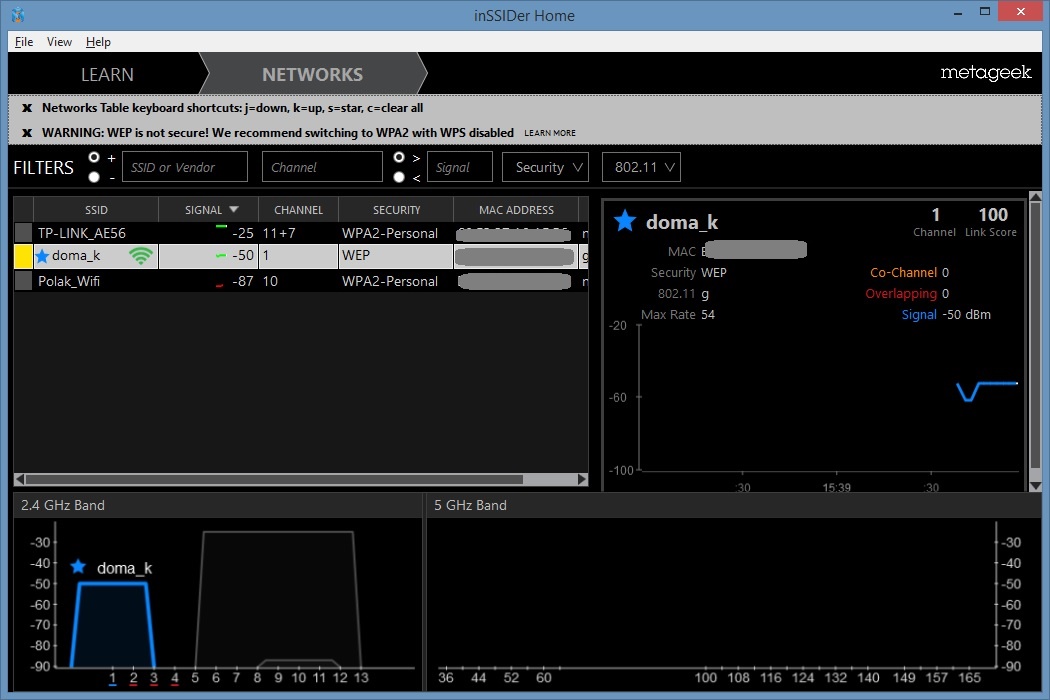Image resolution: width=1050 pixels, height=700 pixels.
Task: Open the View menu
Action: point(59,42)
